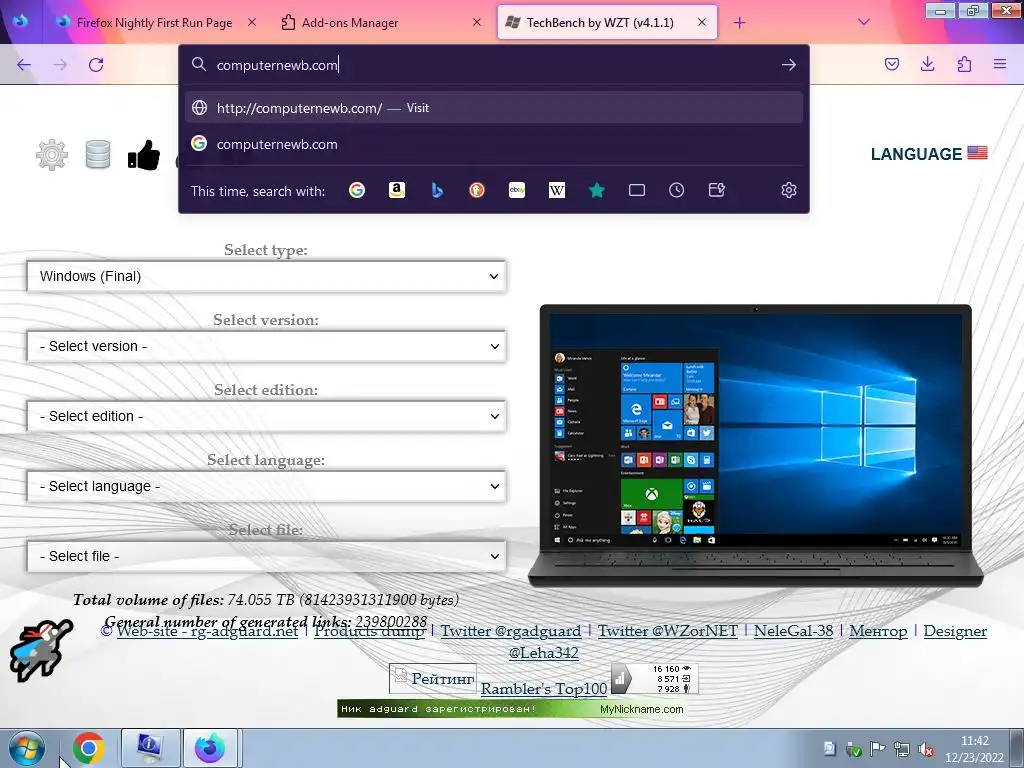Click inside the address bar text field

point(493,65)
